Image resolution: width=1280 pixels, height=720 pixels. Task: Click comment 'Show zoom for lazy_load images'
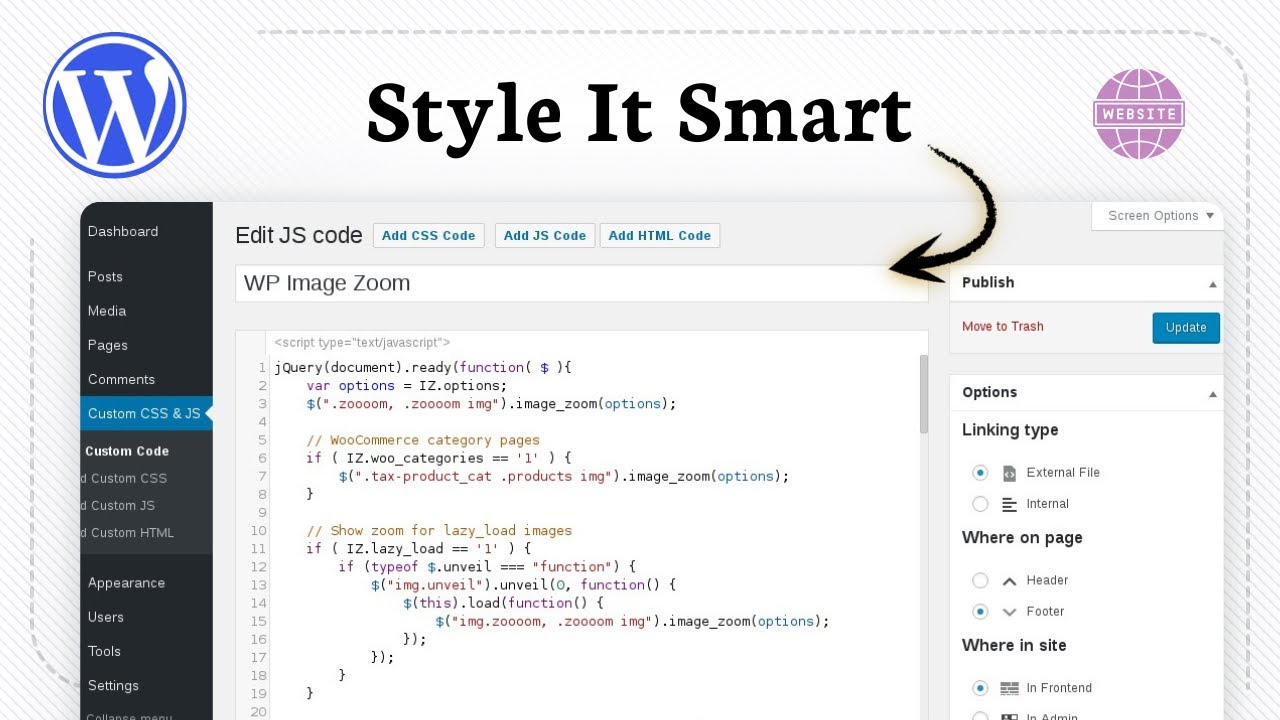pos(439,531)
